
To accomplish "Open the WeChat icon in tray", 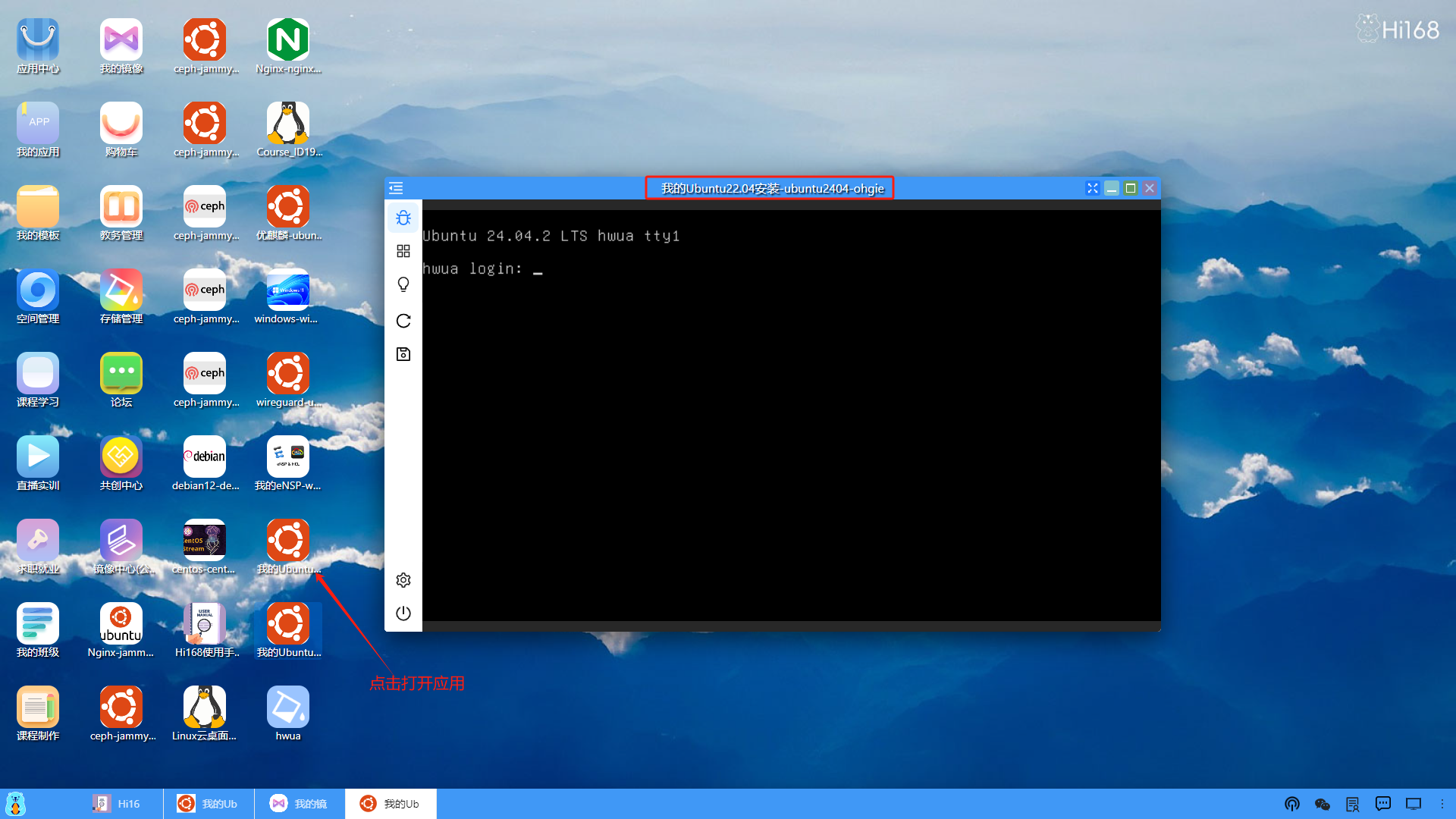I will point(1323,804).
